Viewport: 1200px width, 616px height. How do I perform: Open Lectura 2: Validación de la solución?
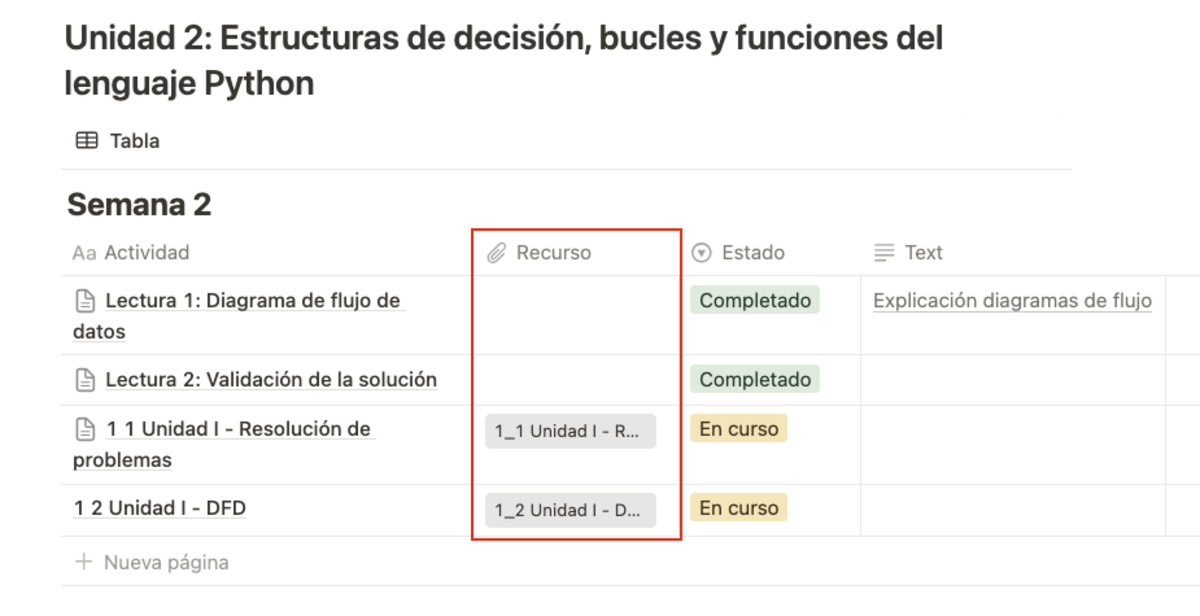(271, 380)
